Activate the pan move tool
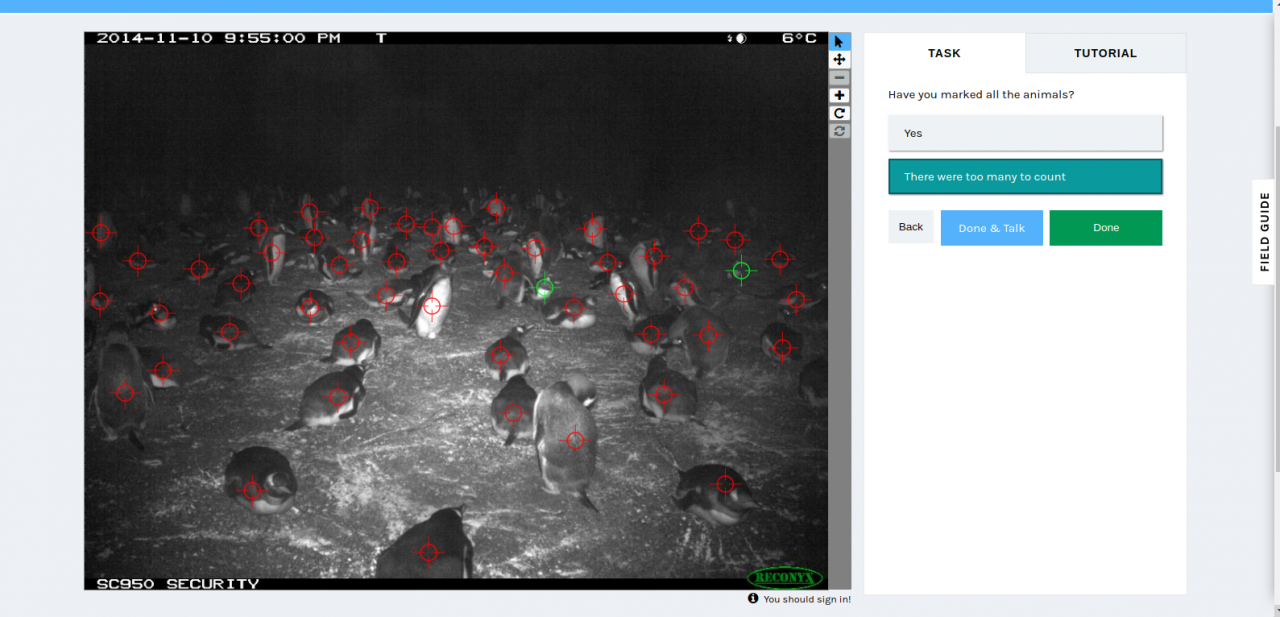The width and height of the screenshot is (1280, 617). pos(840,60)
